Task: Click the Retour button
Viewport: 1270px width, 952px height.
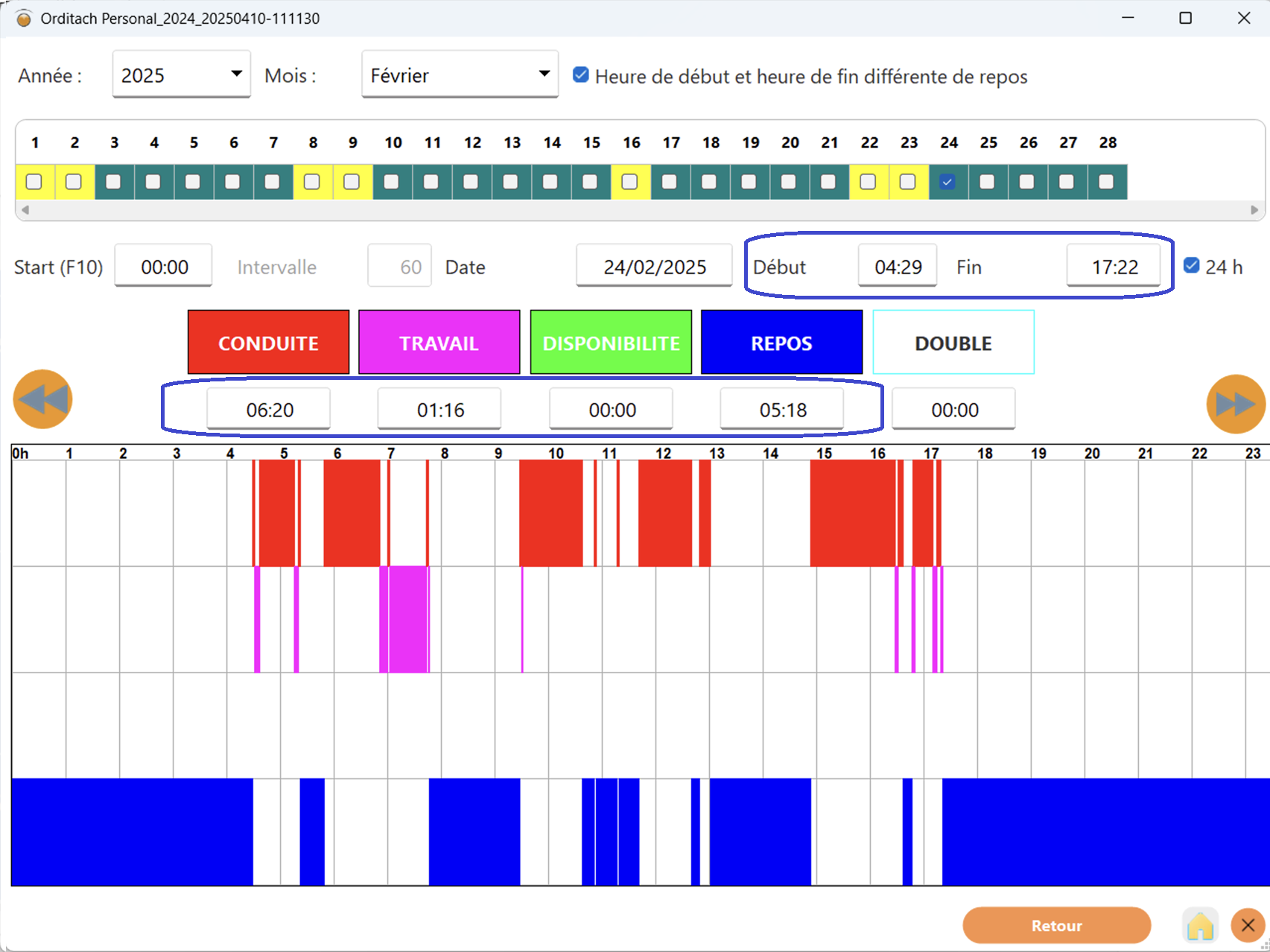Action: click(x=1056, y=926)
